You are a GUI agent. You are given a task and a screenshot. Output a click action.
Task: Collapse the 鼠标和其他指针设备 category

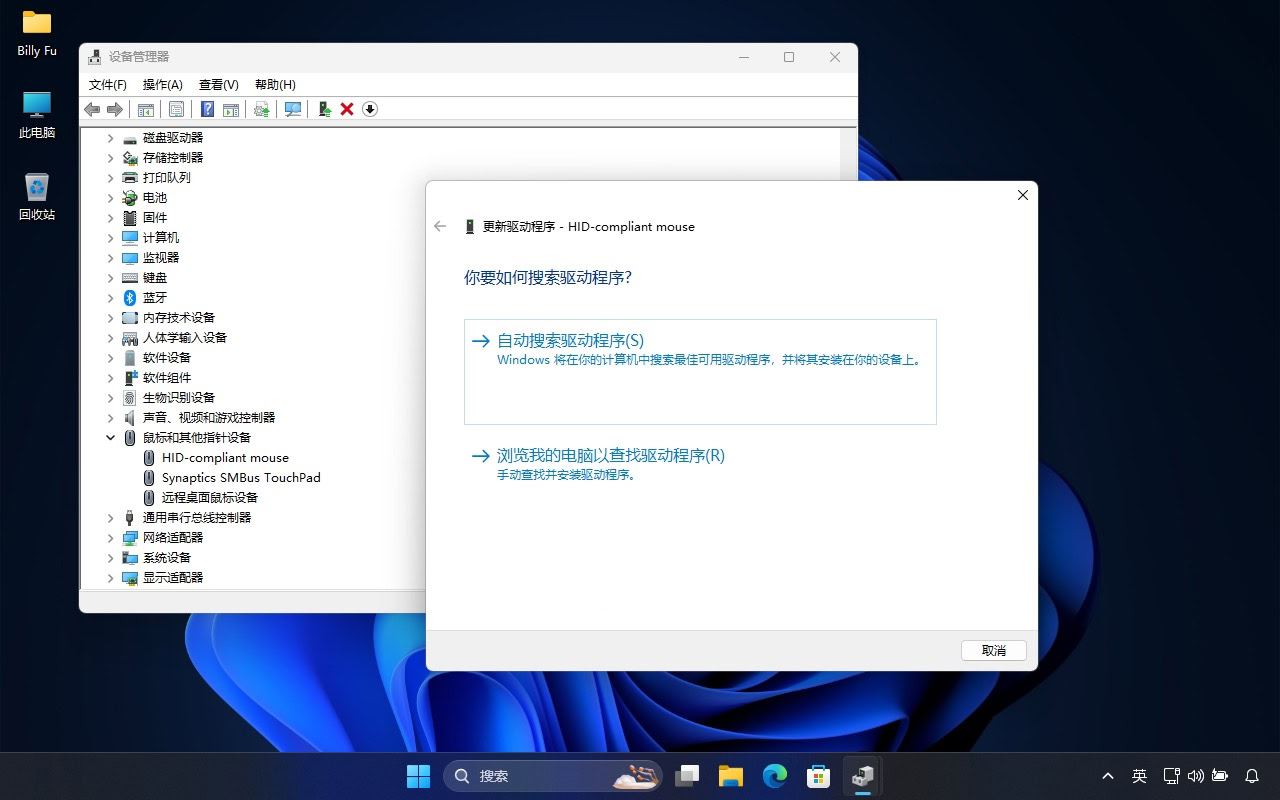111,438
